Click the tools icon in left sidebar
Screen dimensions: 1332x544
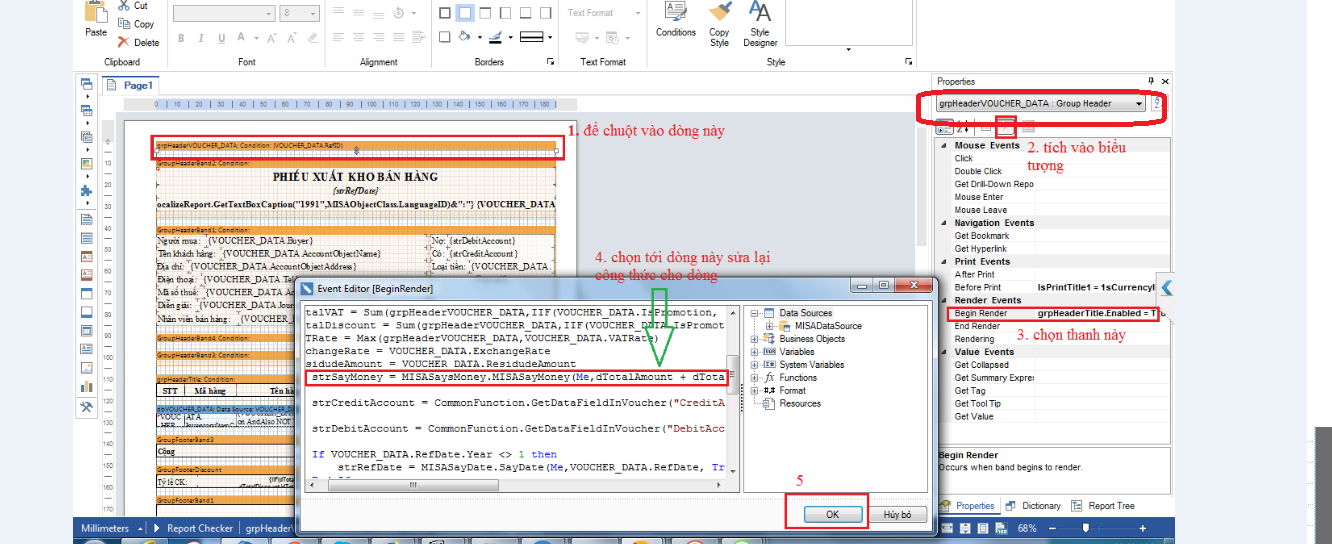tap(87, 406)
